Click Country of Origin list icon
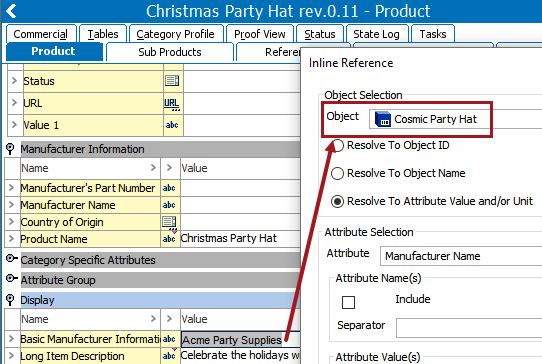542x364 pixels. pyautogui.click(x=169, y=222)
